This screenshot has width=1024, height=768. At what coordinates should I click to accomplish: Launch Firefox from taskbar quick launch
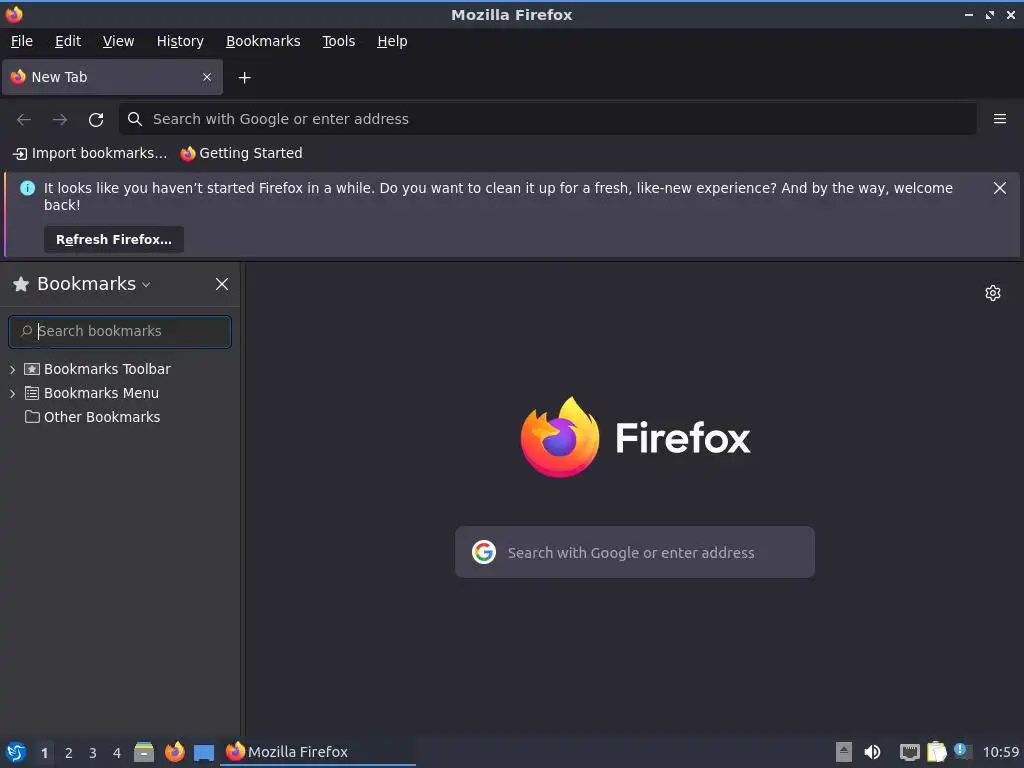point(174,752)
